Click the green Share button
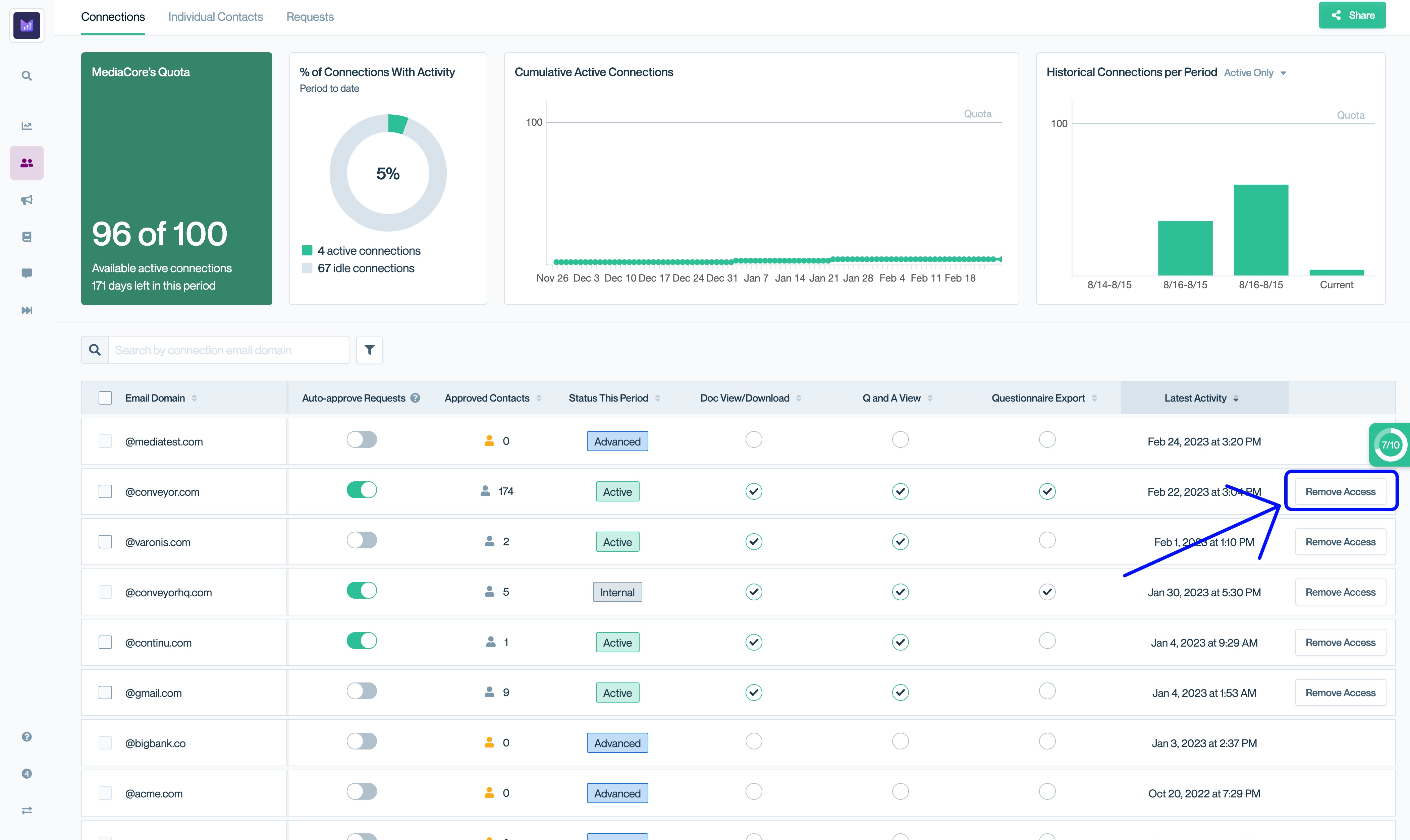Screen dimensions: 1410x840 click(x=1352, y=15)
